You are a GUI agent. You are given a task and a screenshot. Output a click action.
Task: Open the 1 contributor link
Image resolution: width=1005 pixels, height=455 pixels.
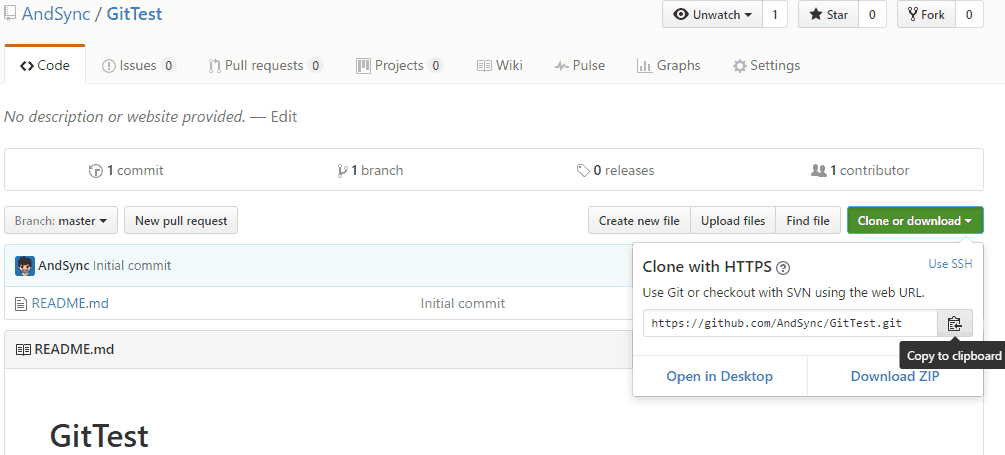(860, 170)
